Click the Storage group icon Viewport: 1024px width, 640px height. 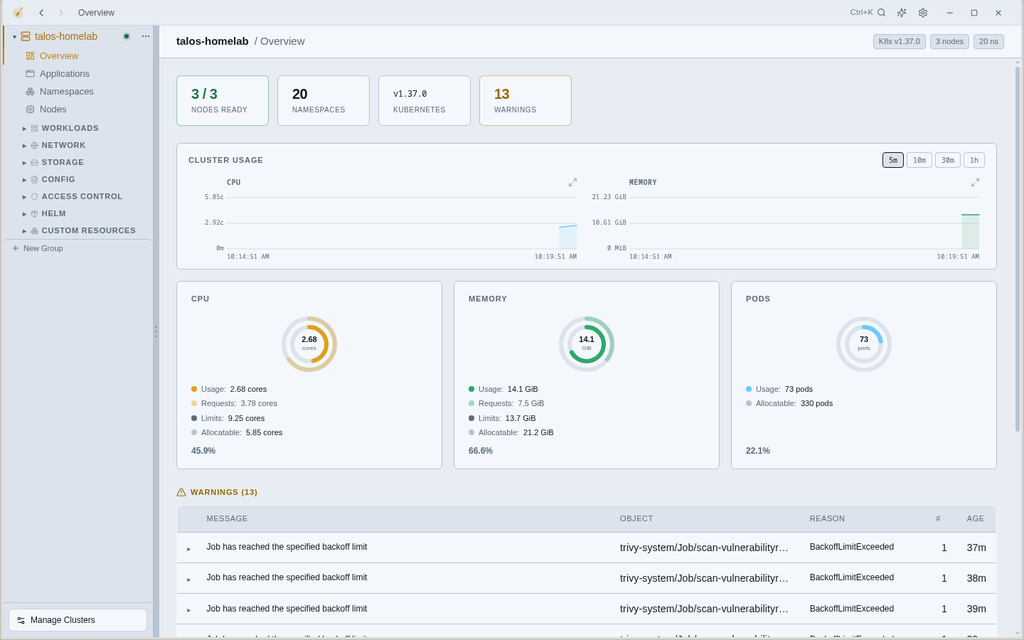(x=35, y=162)
